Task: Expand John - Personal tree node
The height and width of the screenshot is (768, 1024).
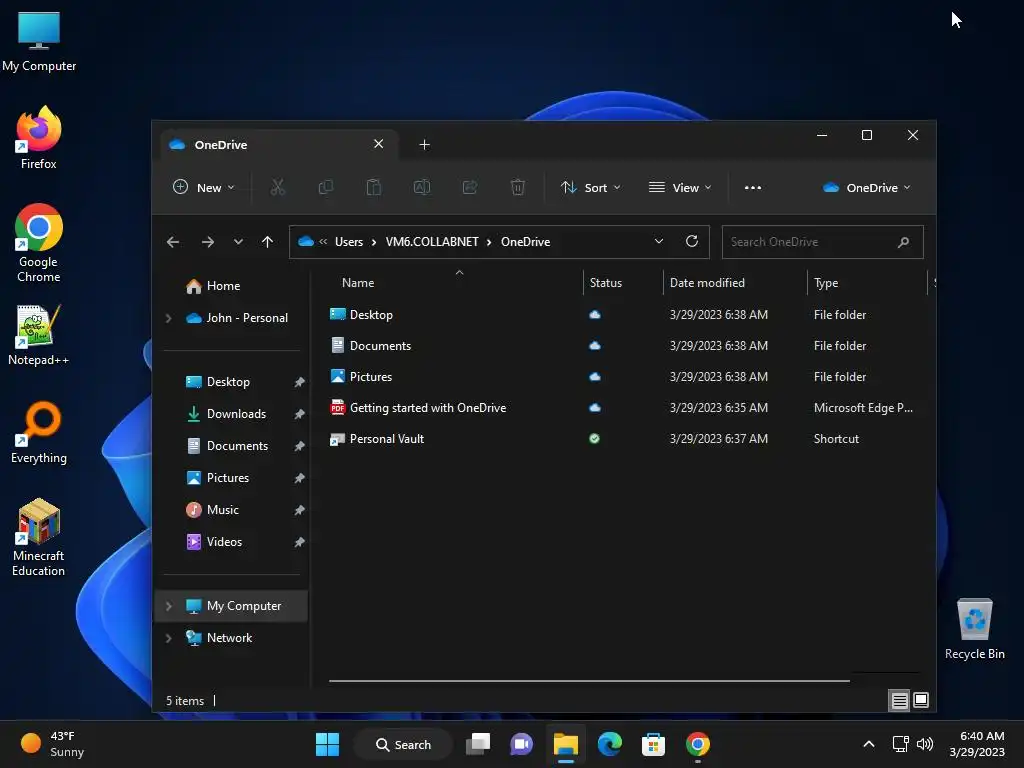Action: [x=168, y=318]
